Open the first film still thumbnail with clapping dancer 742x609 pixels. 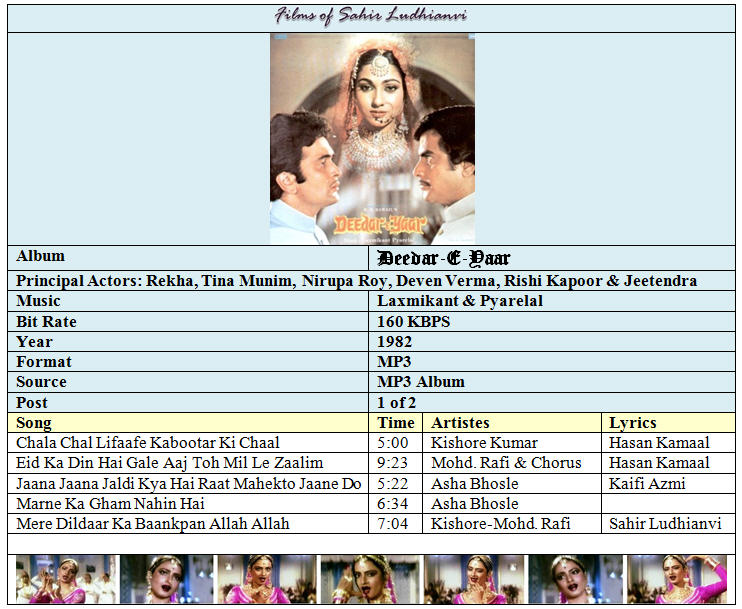(66, 579)
